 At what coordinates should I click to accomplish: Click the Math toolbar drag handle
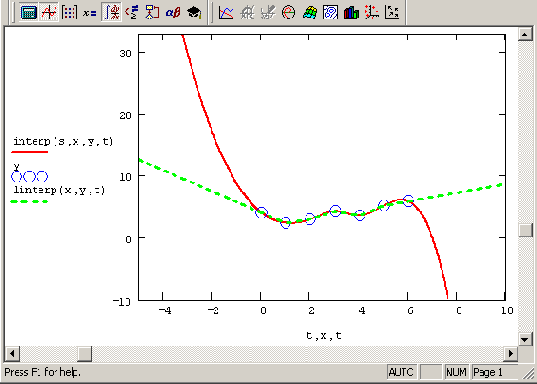13,12
